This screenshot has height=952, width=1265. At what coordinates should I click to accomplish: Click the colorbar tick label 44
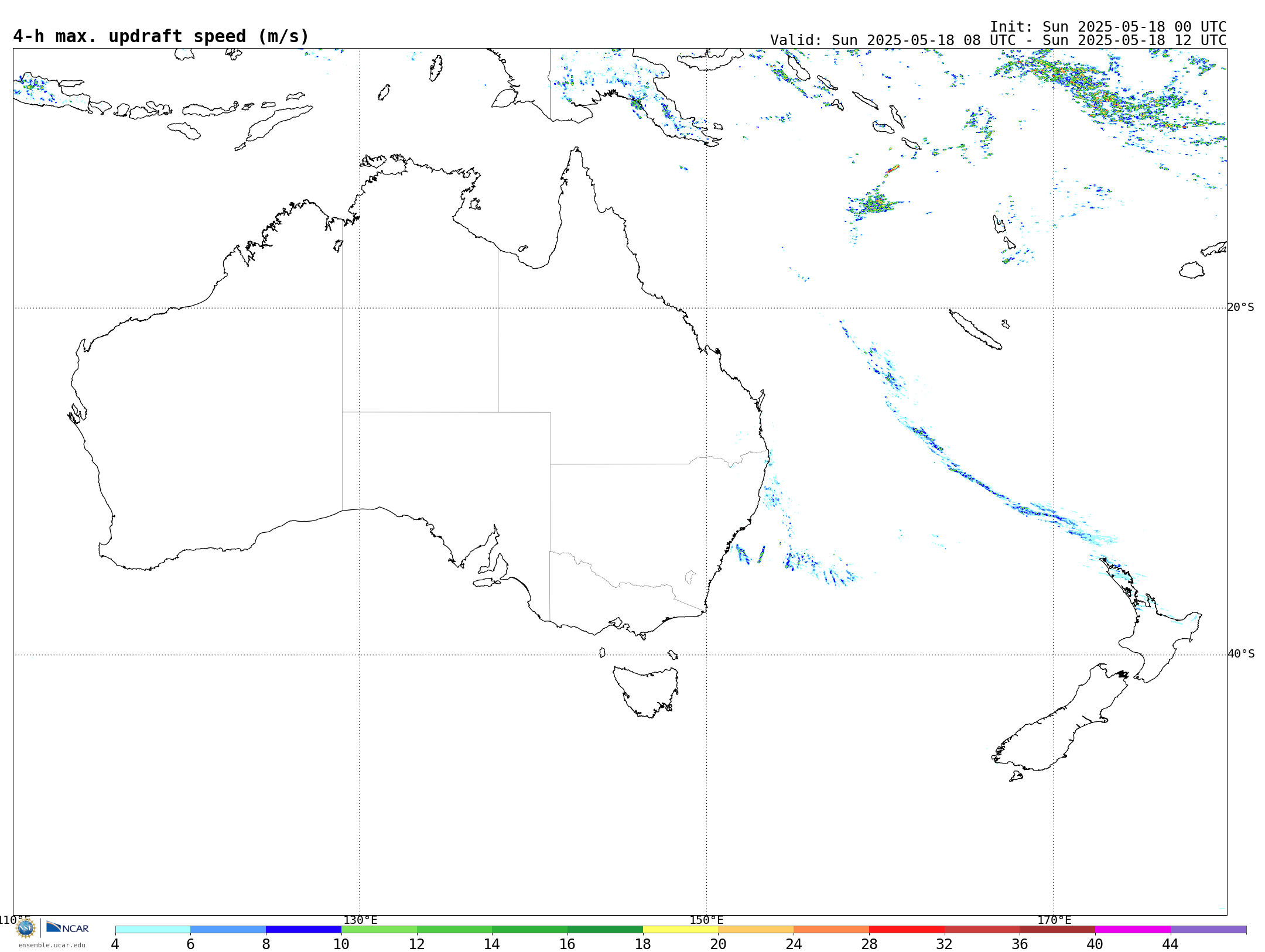coord(1171,944)
